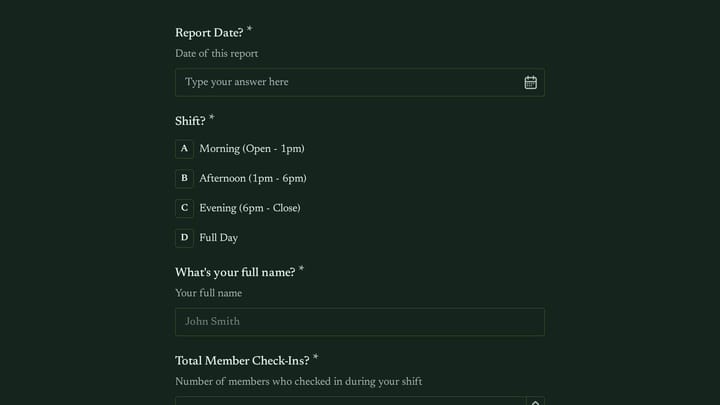
Task: Select the Morning (Open - 1pm) shift
Action: pos(252,149)
